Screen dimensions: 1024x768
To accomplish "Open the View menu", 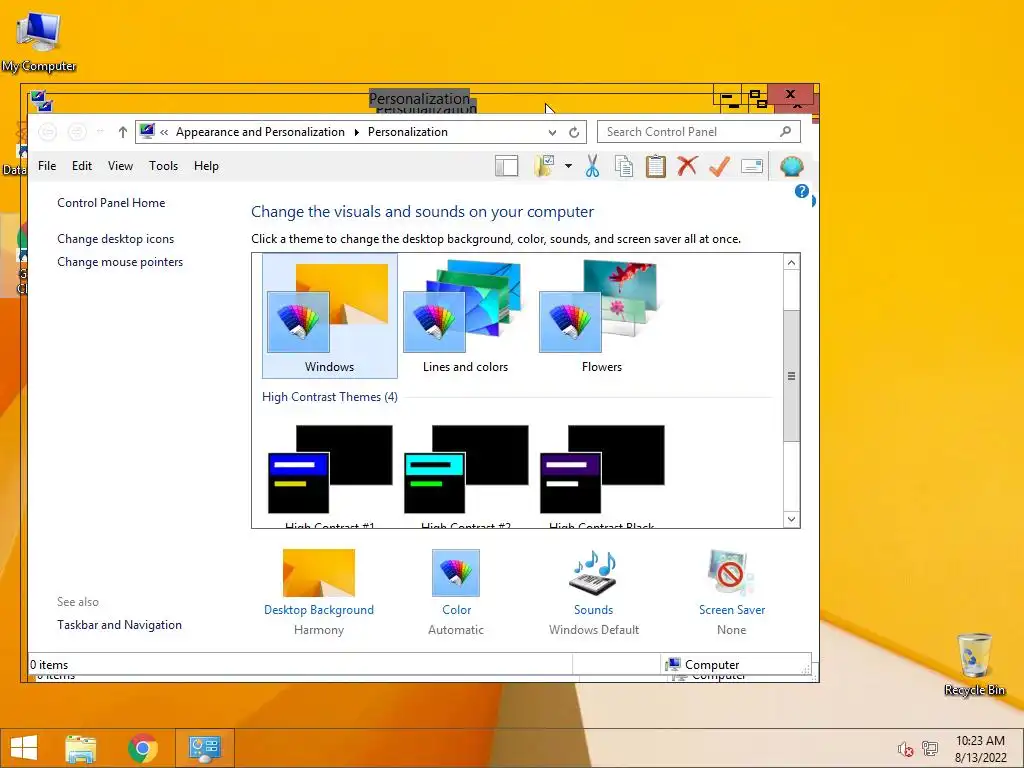I will tap(120, 166).
